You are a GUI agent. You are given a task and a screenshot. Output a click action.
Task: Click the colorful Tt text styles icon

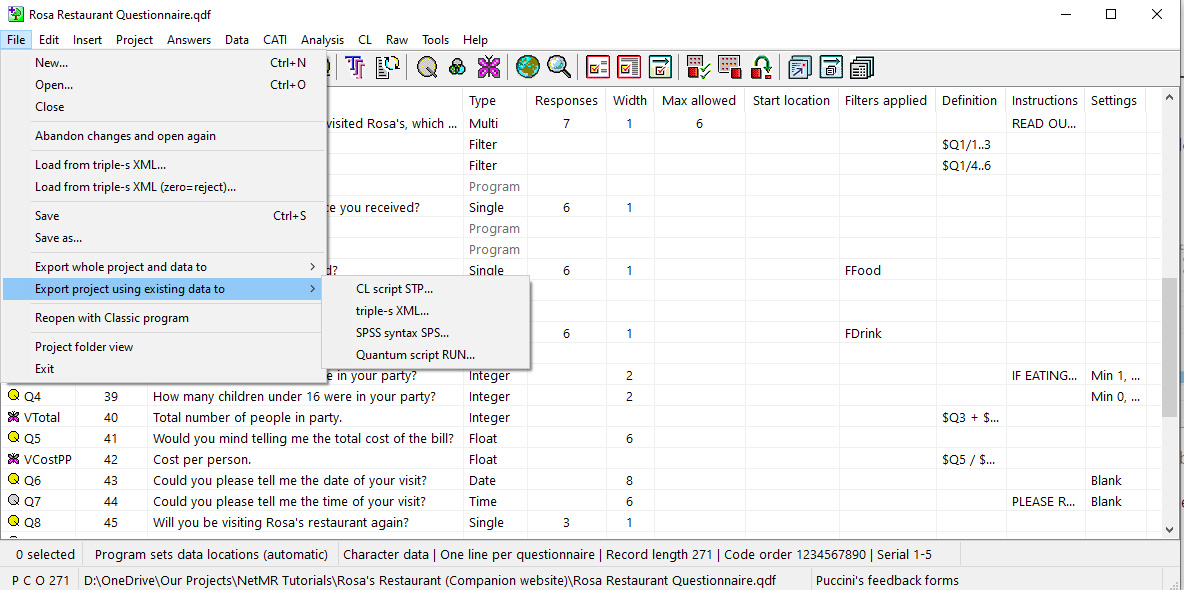[x=355, y=67]
